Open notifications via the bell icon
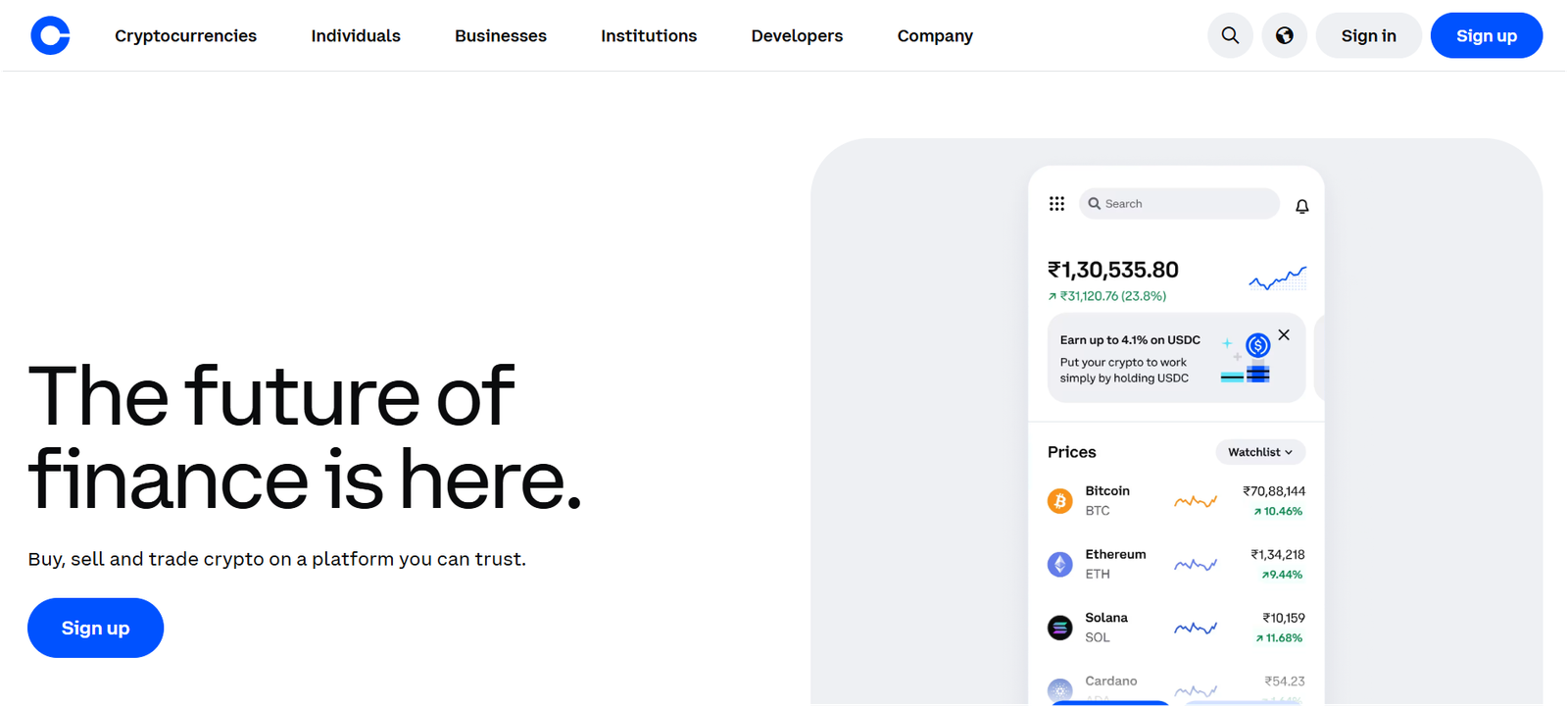The image size is (1568, 707). pos(1301,206)
